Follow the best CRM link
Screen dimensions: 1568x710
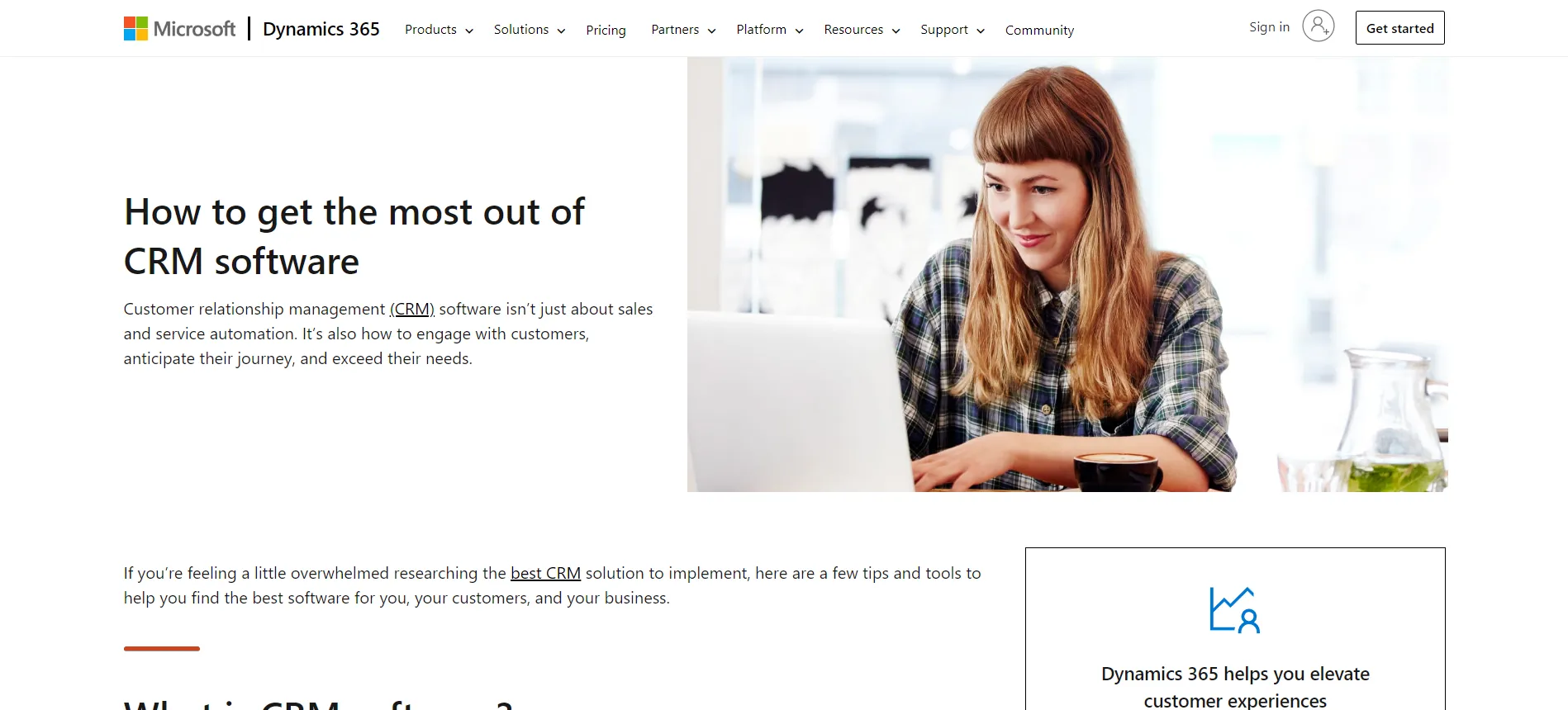click(545, 573)
